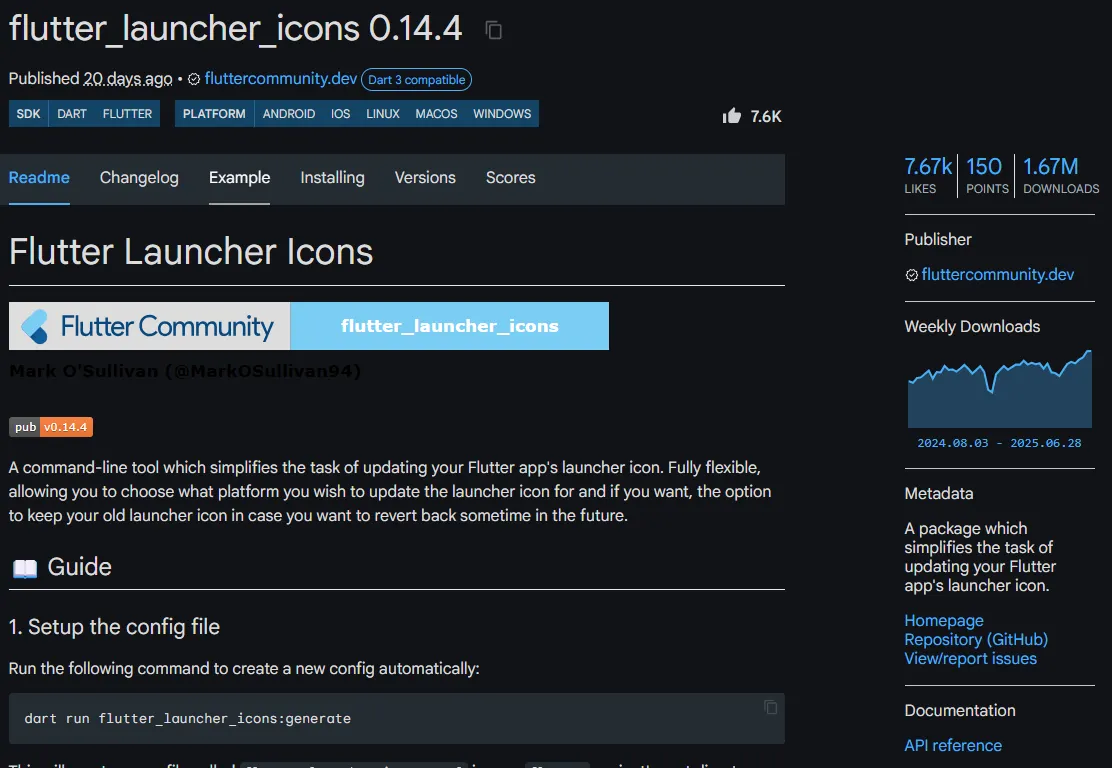Screen dimensions: 1112x768
Task: Open fluttercommunity.dev link in header
Action: coord(281,79)
